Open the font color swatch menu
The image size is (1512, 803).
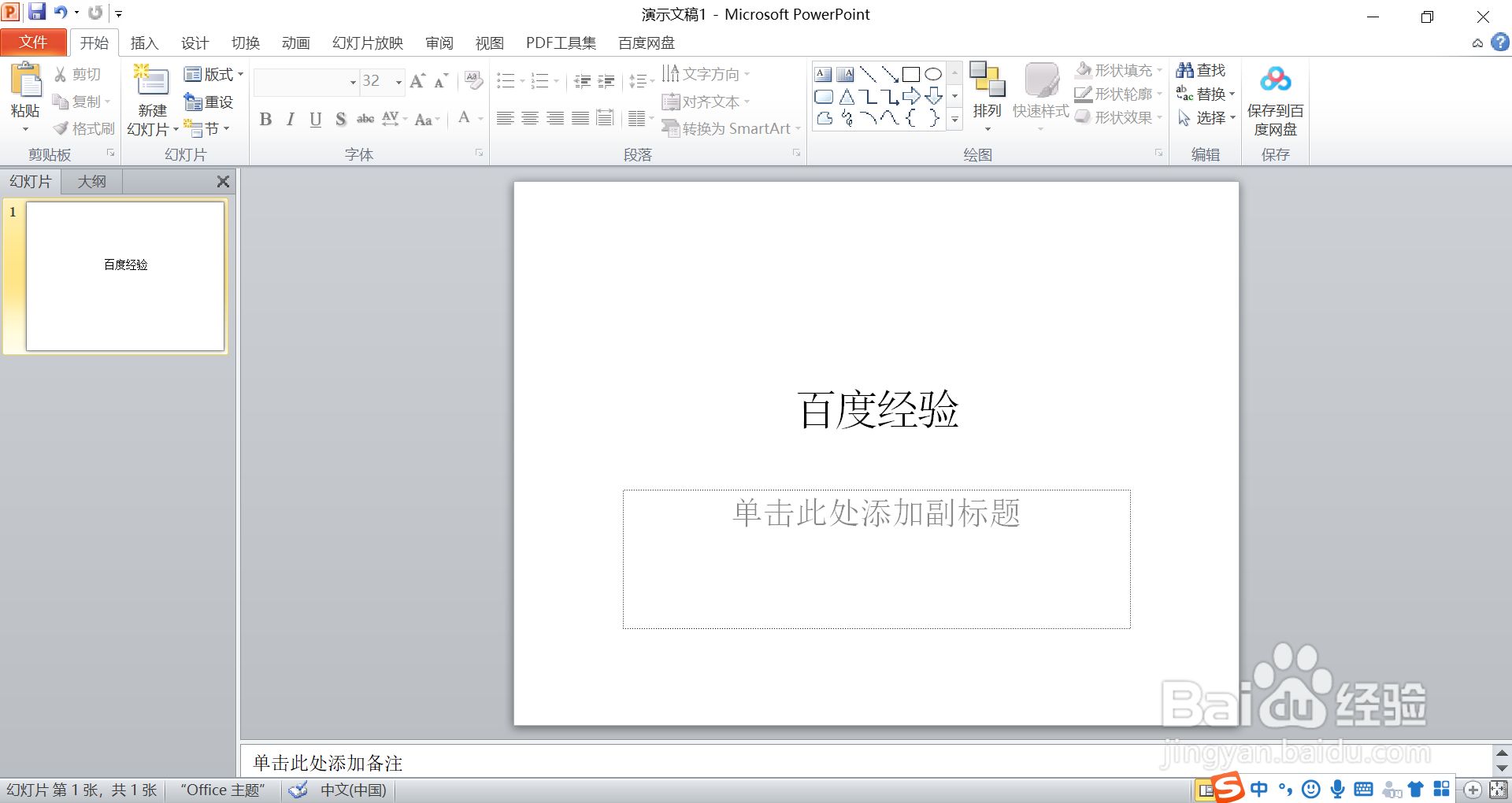point(479,119)
